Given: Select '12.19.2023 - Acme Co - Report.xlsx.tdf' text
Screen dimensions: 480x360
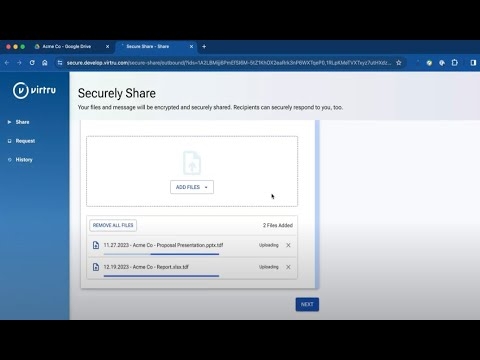Looking at the screenshot, I should pos(146,267).
